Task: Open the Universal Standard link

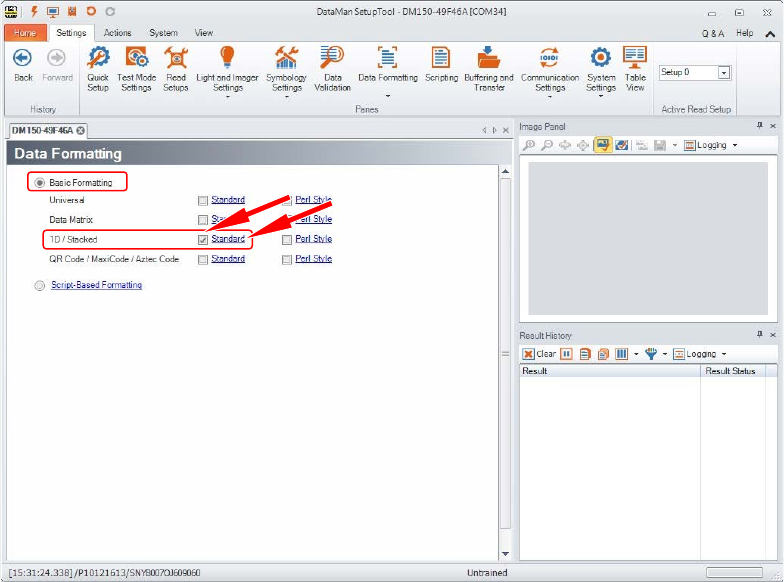Action: (228, 200)
